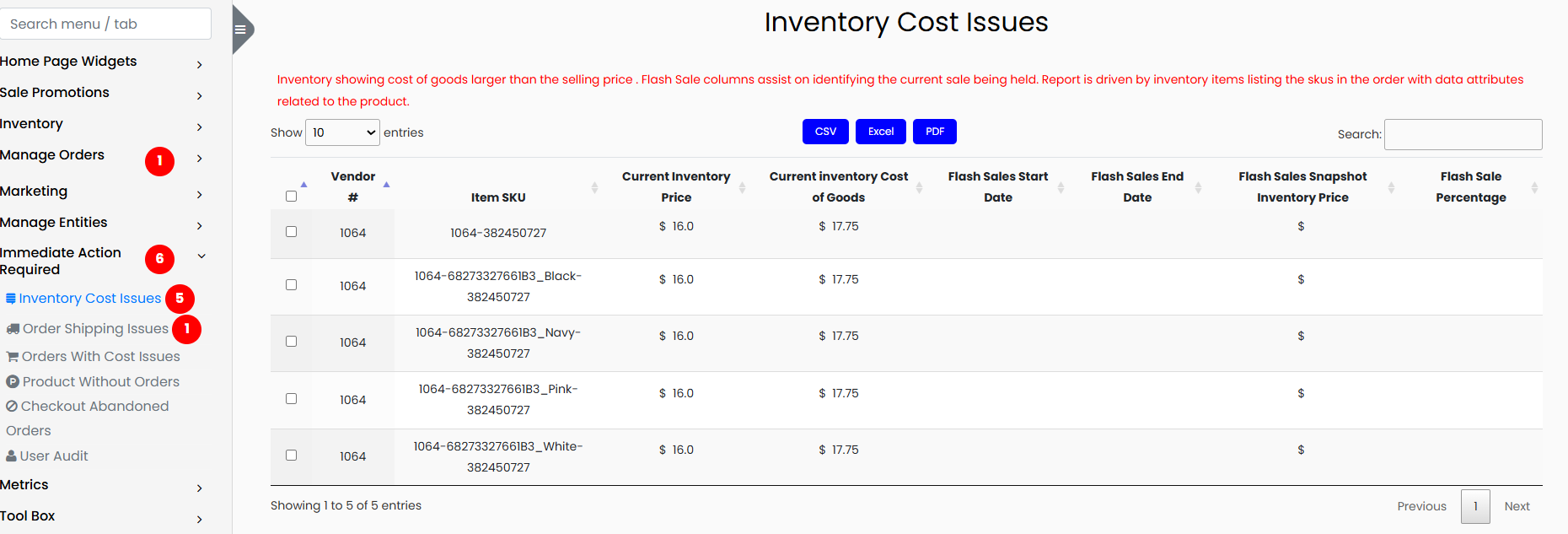Go to the Next page of results
The width and height of the screenshot is (1568, 534).
pos(1517,506)
